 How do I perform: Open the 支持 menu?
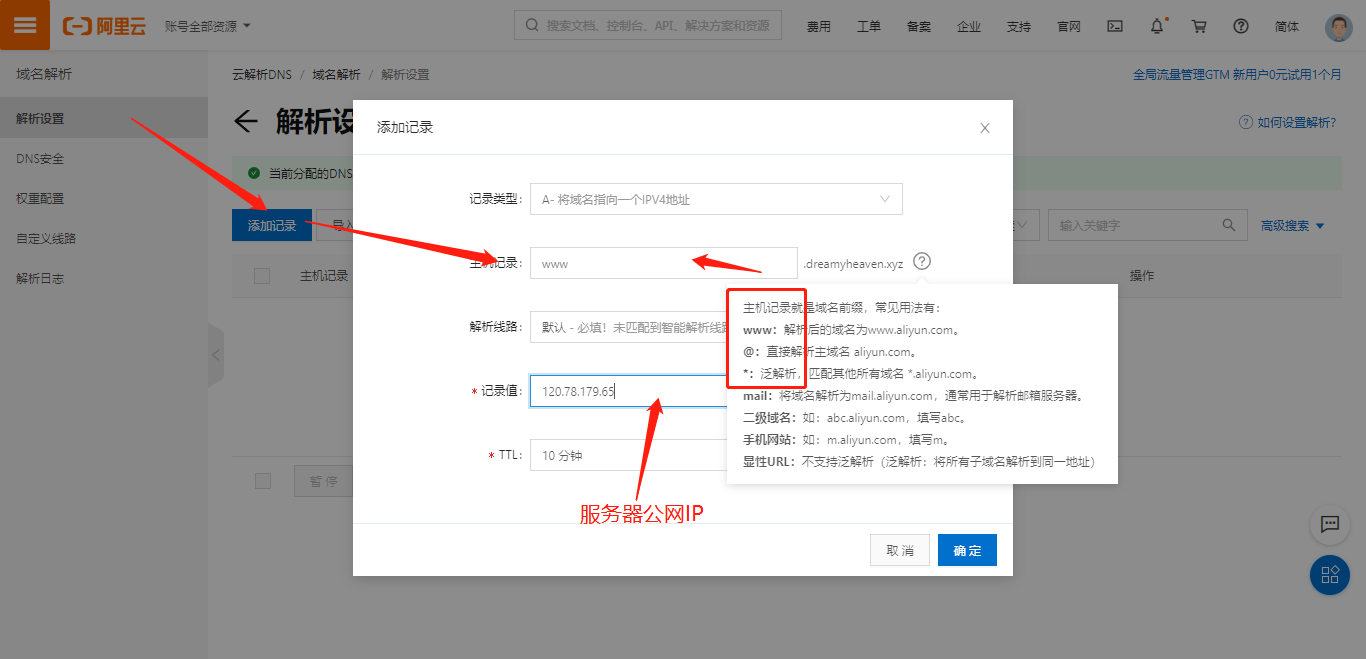pyautogui.click(x=1019, y=27)
